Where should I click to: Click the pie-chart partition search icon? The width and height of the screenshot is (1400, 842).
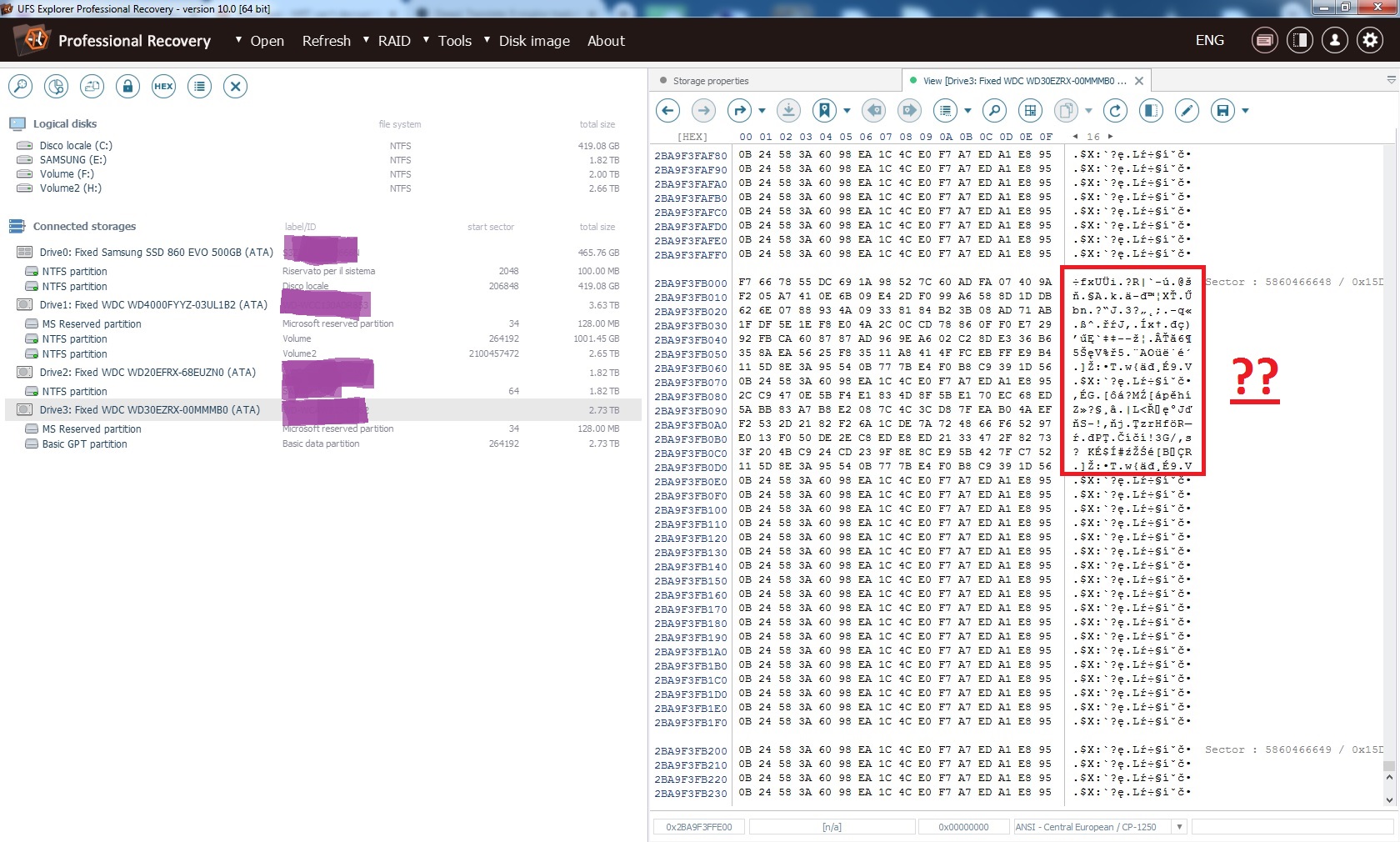(57, 86)
